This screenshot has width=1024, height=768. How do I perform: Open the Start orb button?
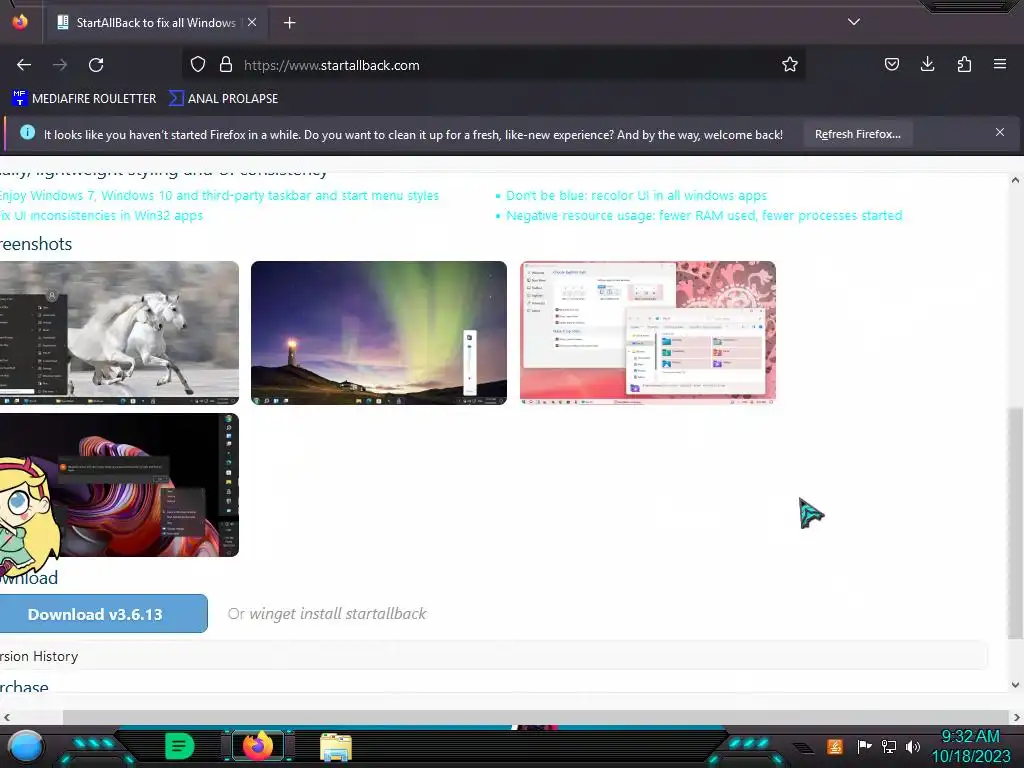pos(25,746)
